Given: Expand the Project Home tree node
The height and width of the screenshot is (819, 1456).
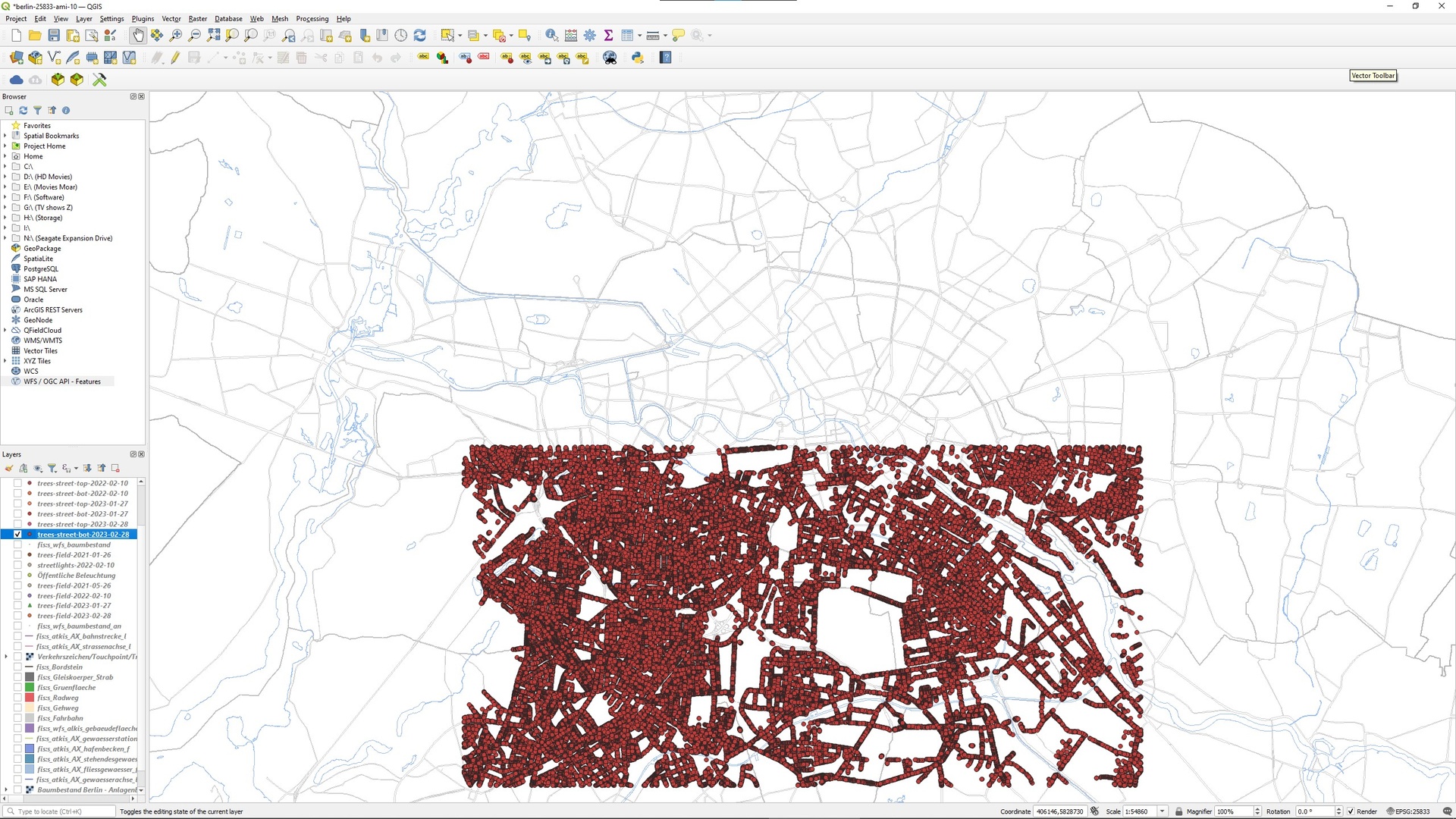Looking at the screenshot, I should [x=5, y=146].
